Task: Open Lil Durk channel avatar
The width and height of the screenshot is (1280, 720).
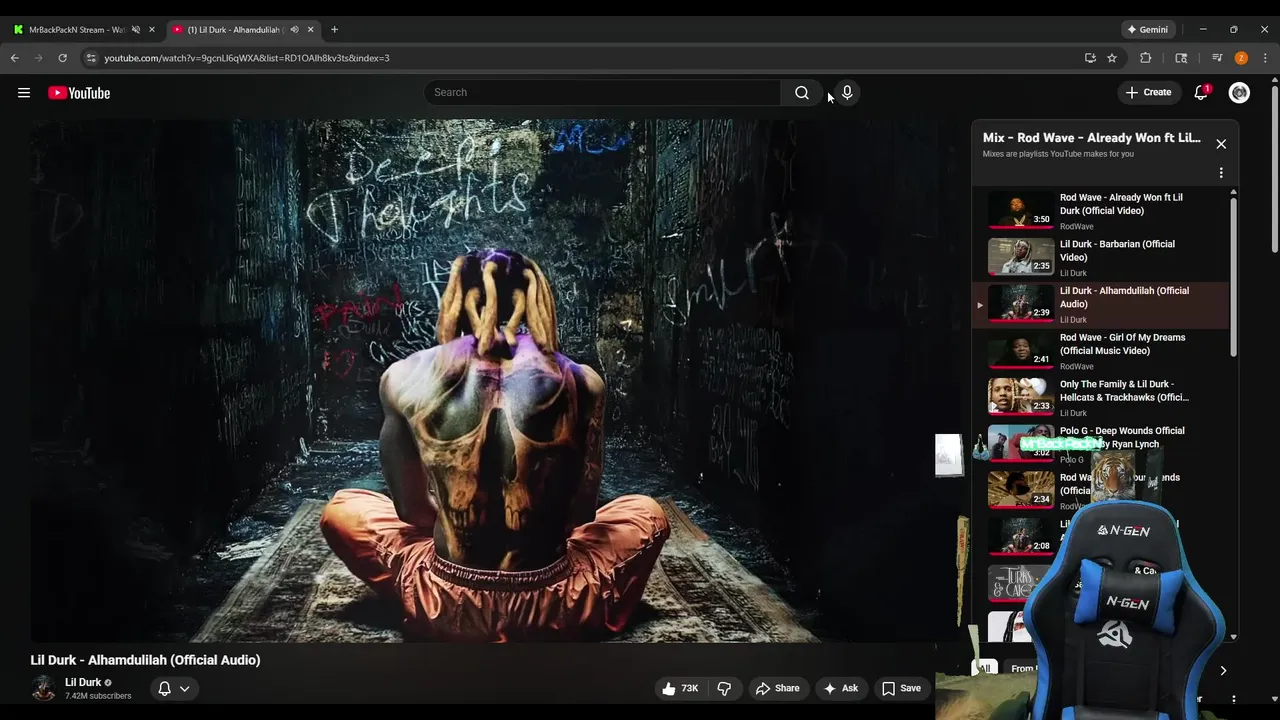Action: coord(43,688)
